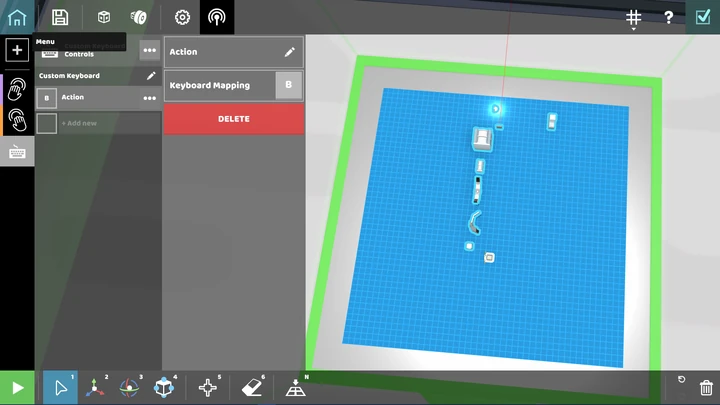Select the eraser tool

click(252, 388)
